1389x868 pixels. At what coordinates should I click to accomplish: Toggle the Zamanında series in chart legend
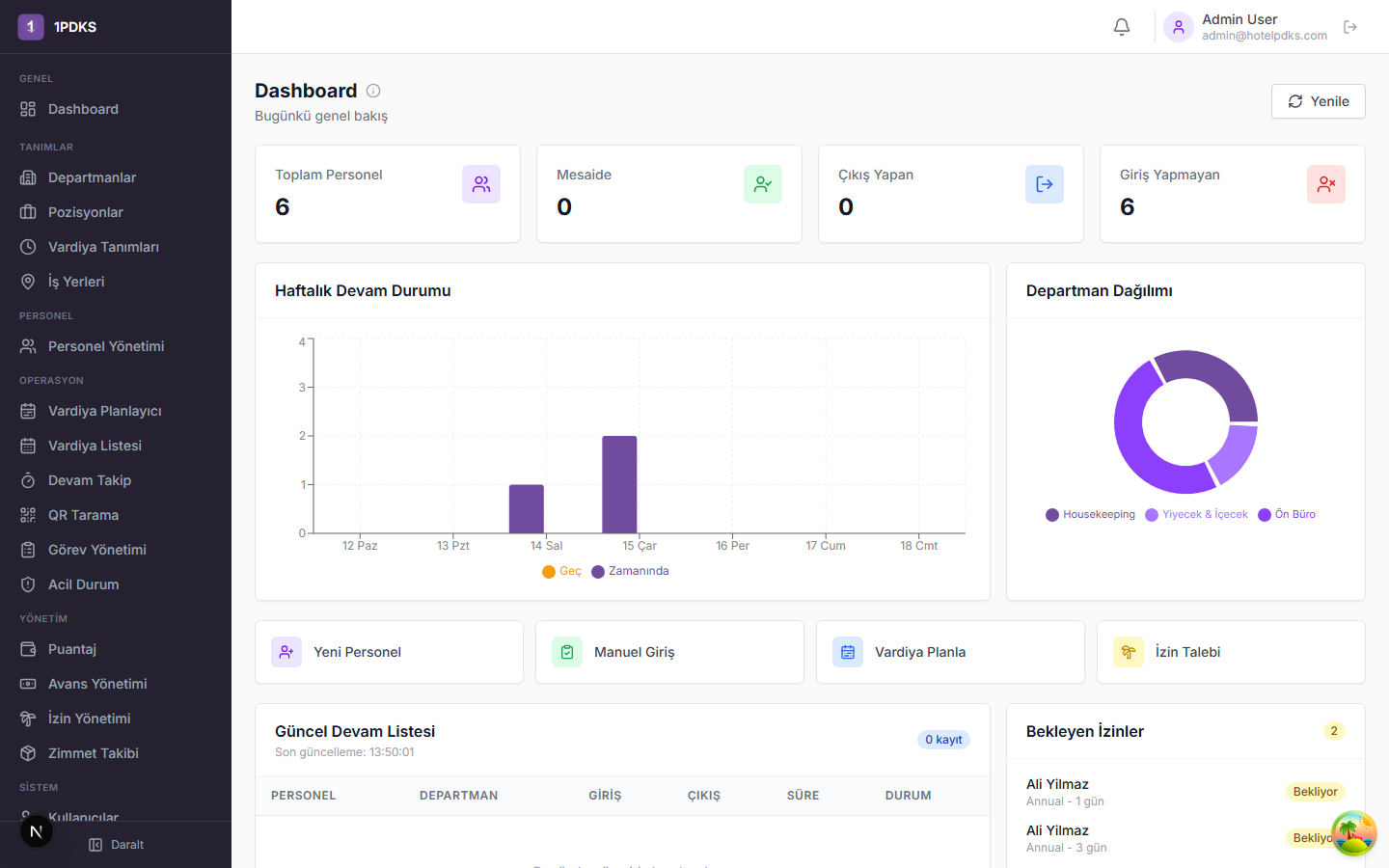[631, 571]
